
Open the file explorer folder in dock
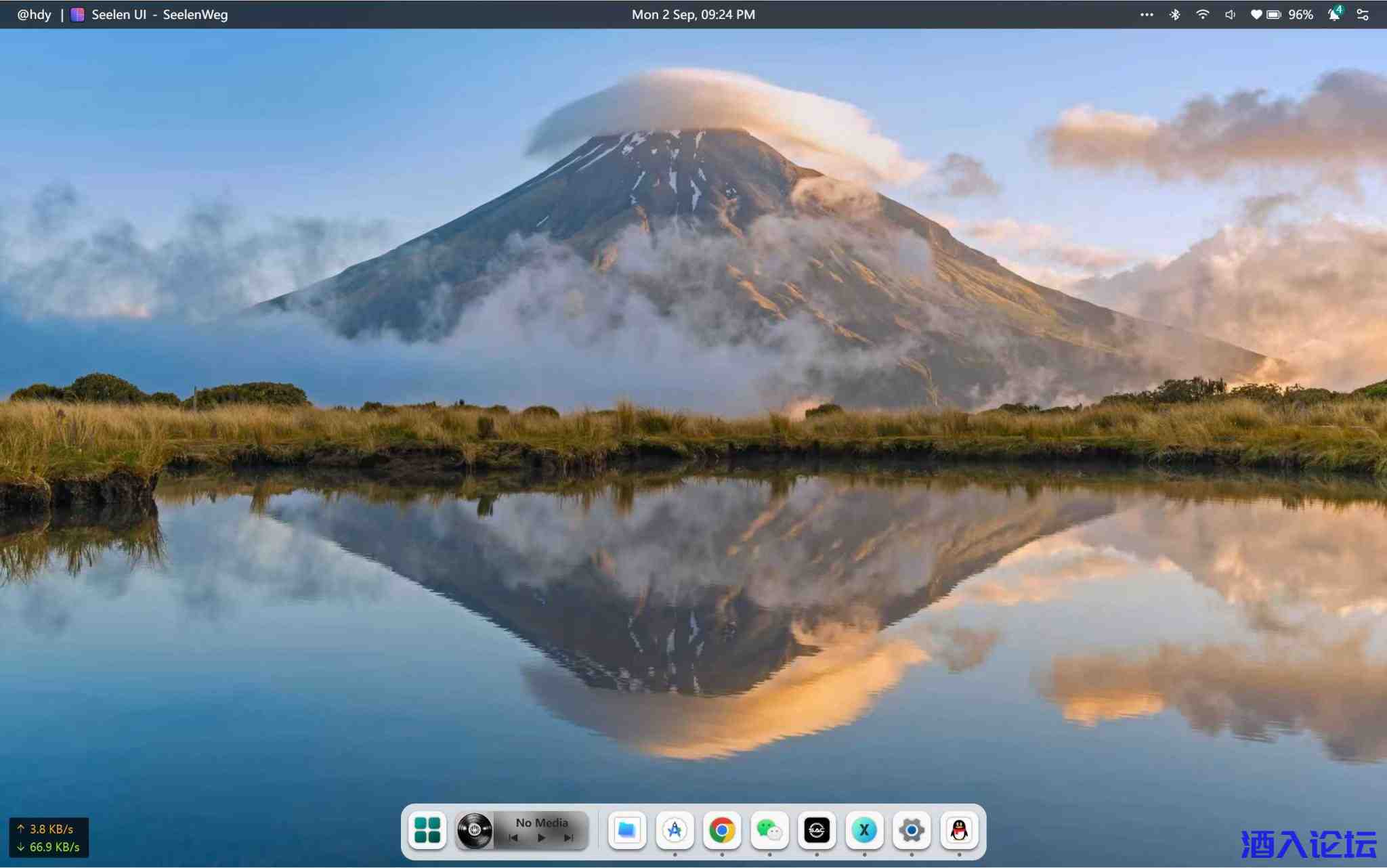(x=627, y=830)
